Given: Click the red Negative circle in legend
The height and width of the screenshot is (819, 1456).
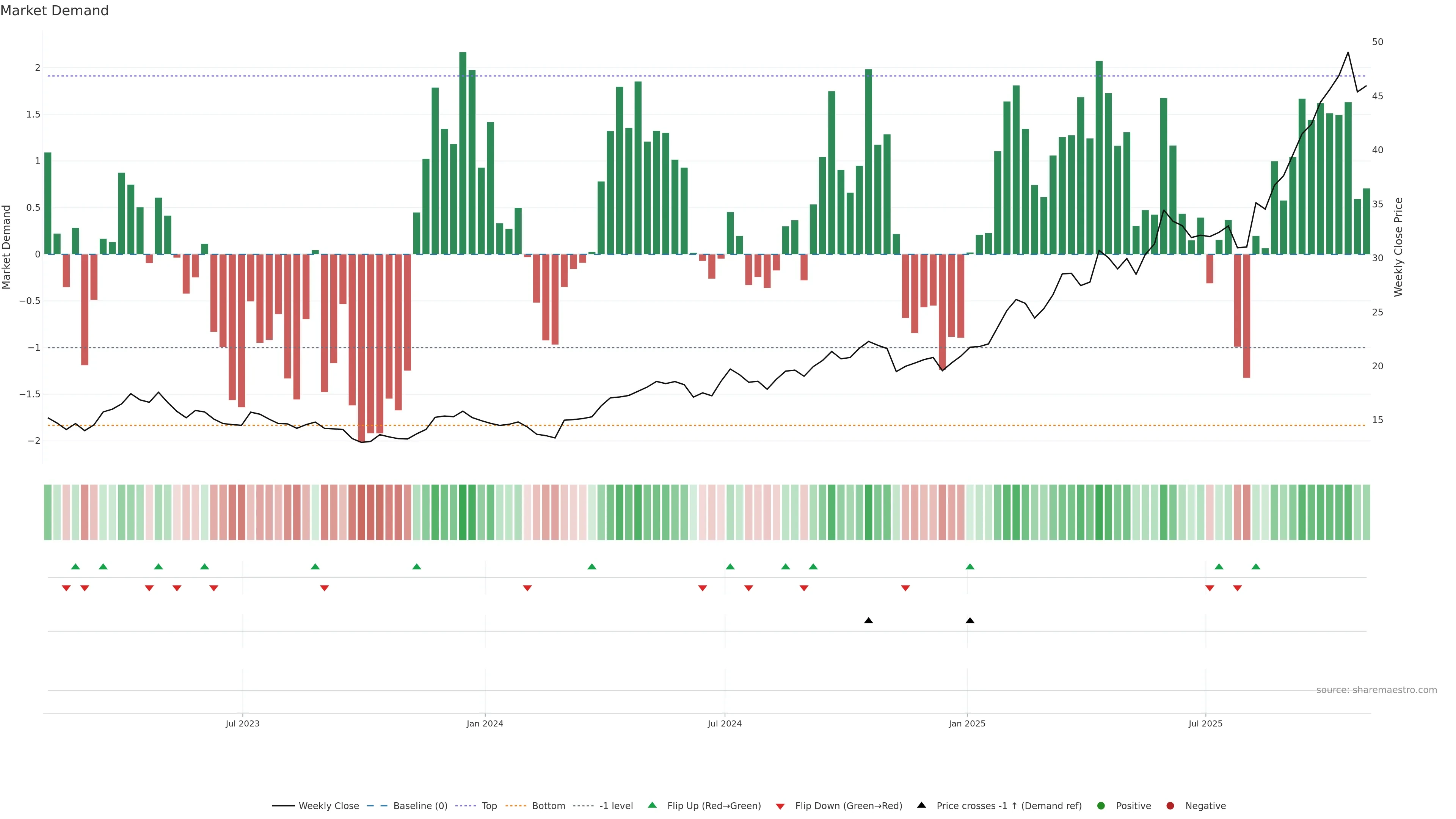Looking at the screenshot, I should 1170,806.
